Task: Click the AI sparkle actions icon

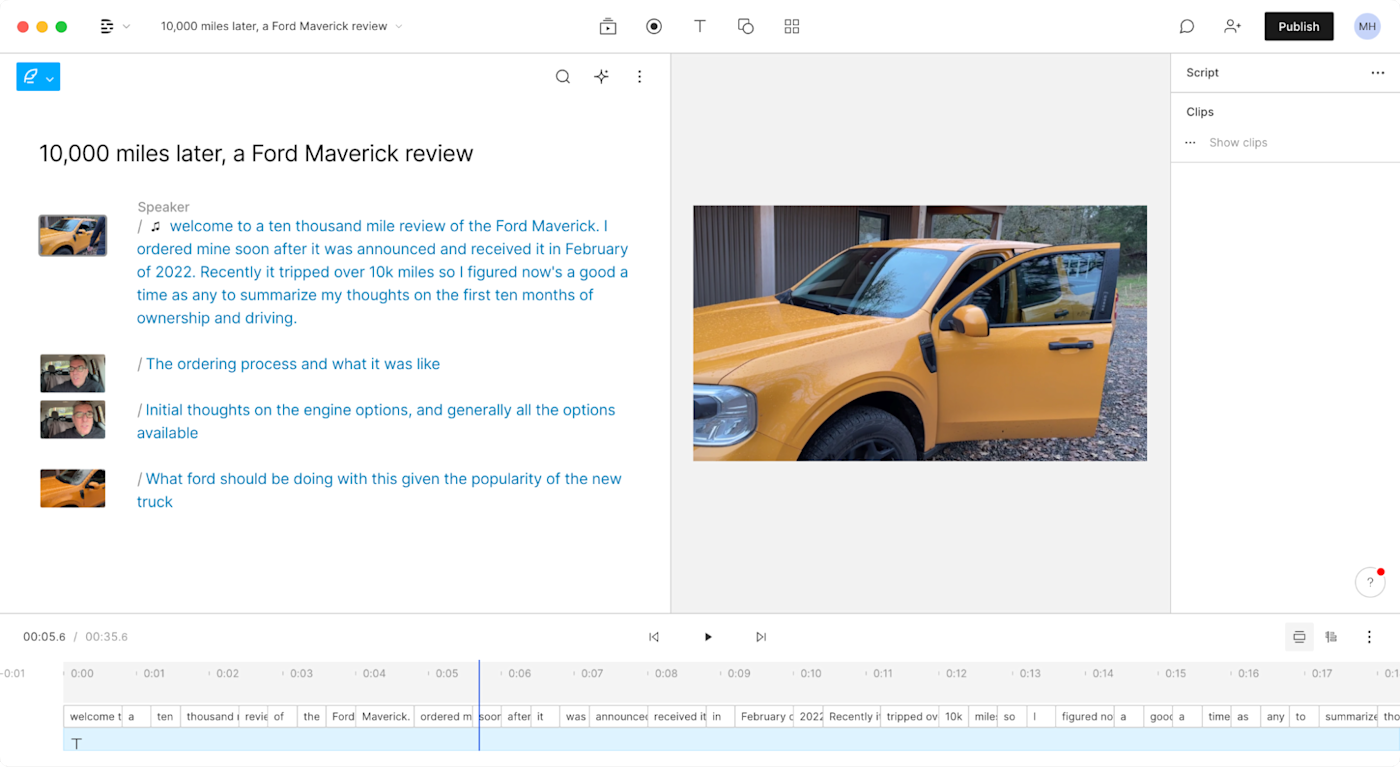Action: pos(601,77)
